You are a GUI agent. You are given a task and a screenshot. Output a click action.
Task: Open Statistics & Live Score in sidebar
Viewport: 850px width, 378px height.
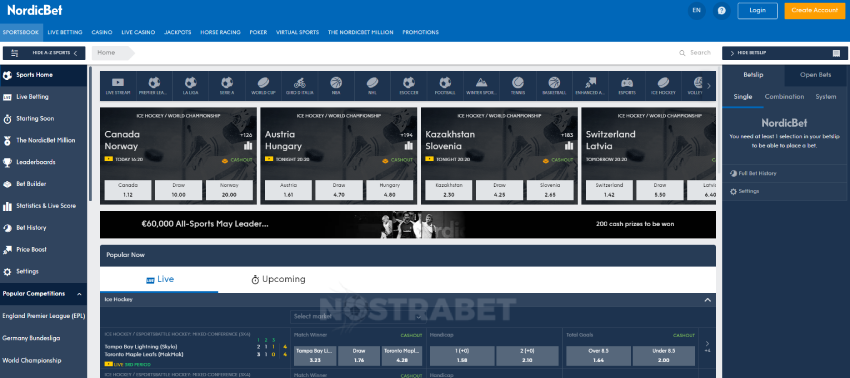(43, 206)
